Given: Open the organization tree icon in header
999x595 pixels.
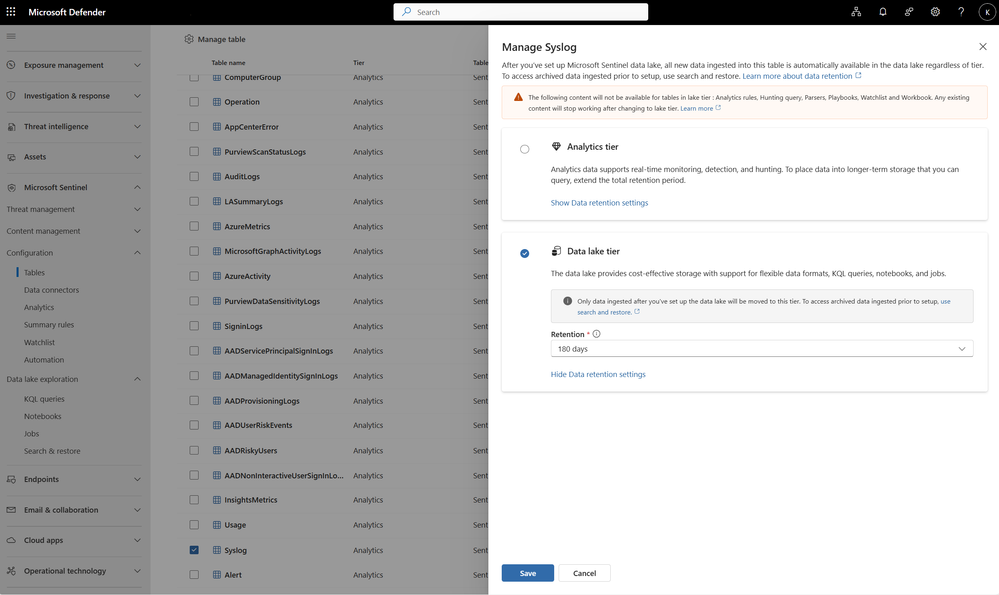Looking at the screenshot, I should [856, 11].
